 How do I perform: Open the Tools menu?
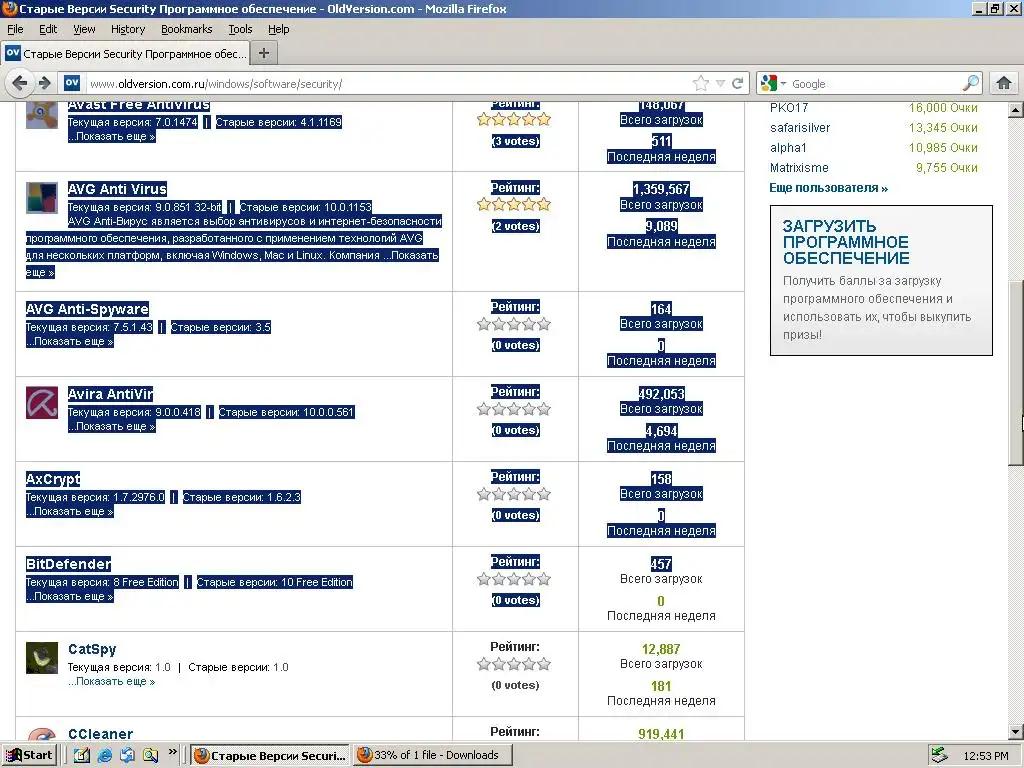[x=240, y=29]
